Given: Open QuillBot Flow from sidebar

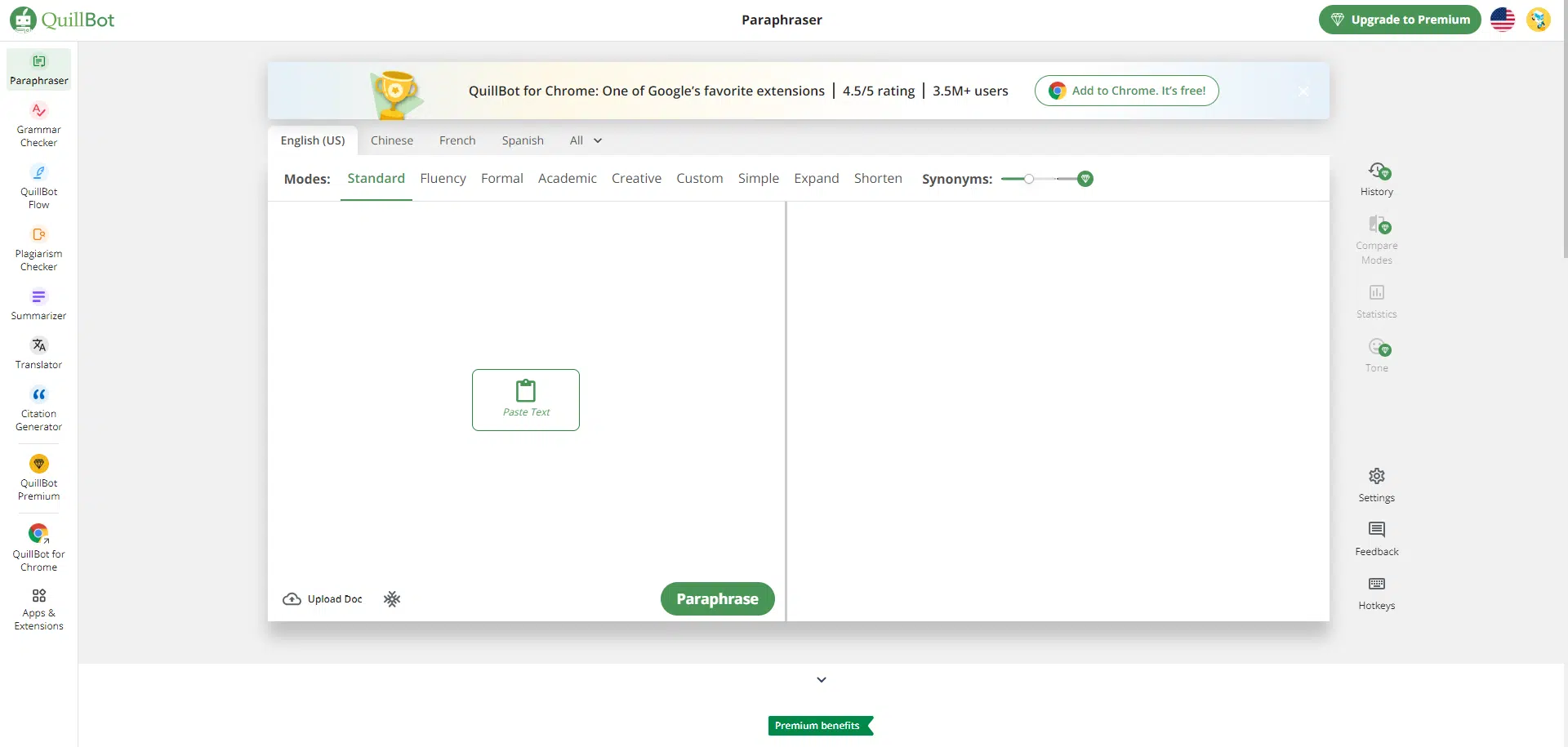Looking at the screenshot, I should pos(38,186).
